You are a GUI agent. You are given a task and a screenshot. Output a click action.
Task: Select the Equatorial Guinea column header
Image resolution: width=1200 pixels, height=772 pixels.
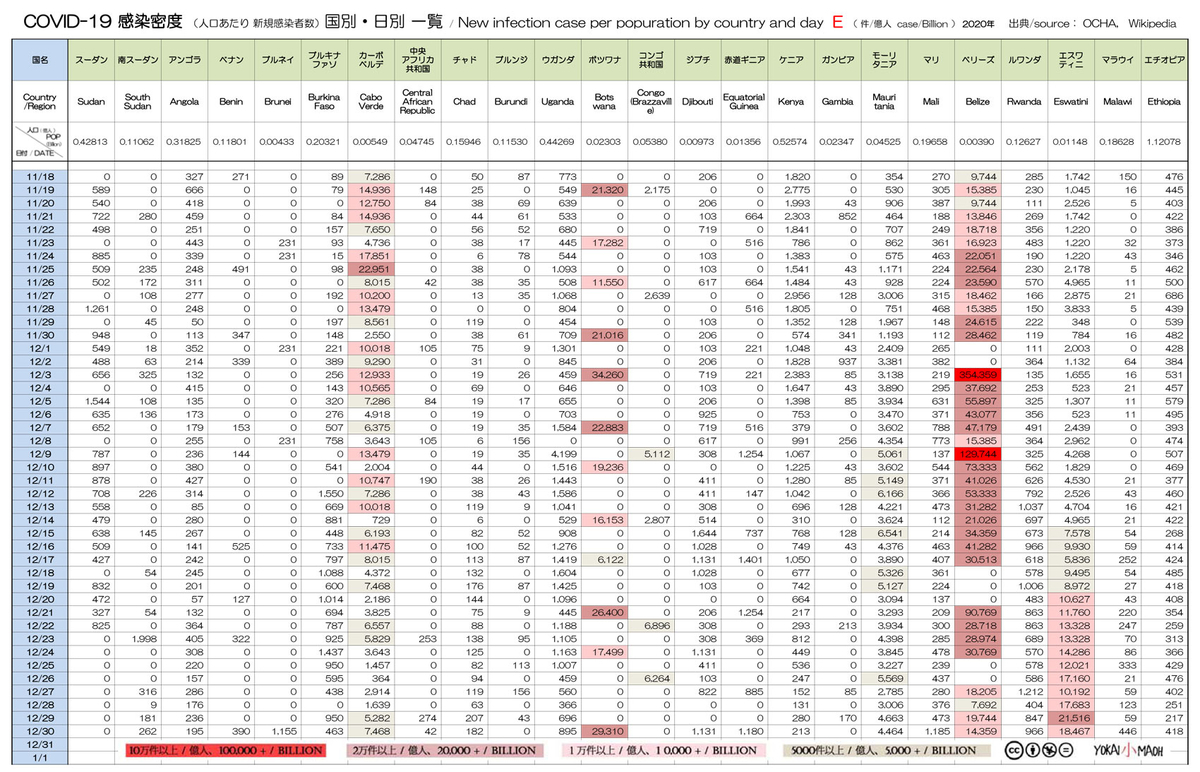pyautogui.click(x=743, y=102)
